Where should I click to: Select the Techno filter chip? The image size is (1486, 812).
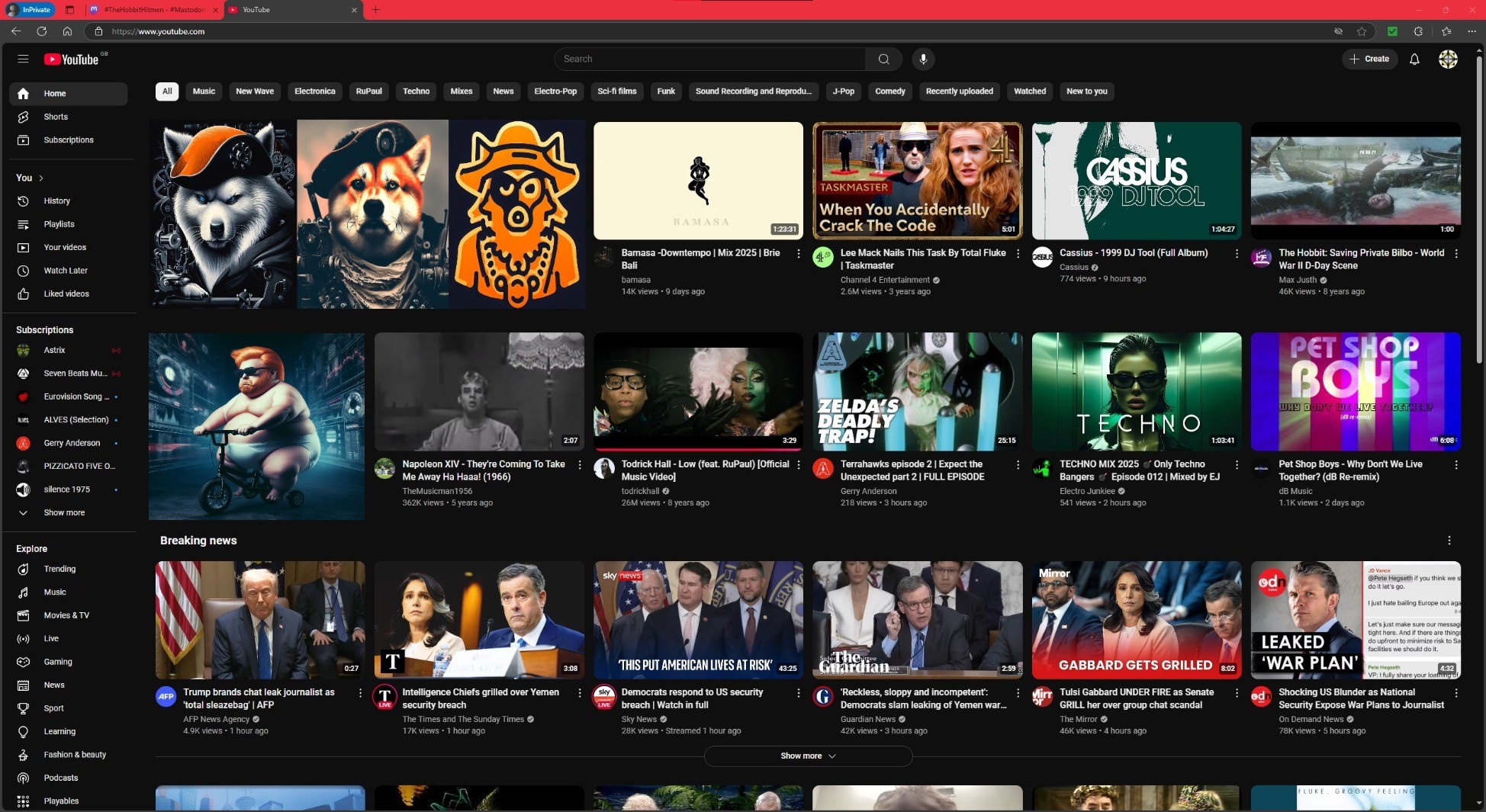click(417, 91)
